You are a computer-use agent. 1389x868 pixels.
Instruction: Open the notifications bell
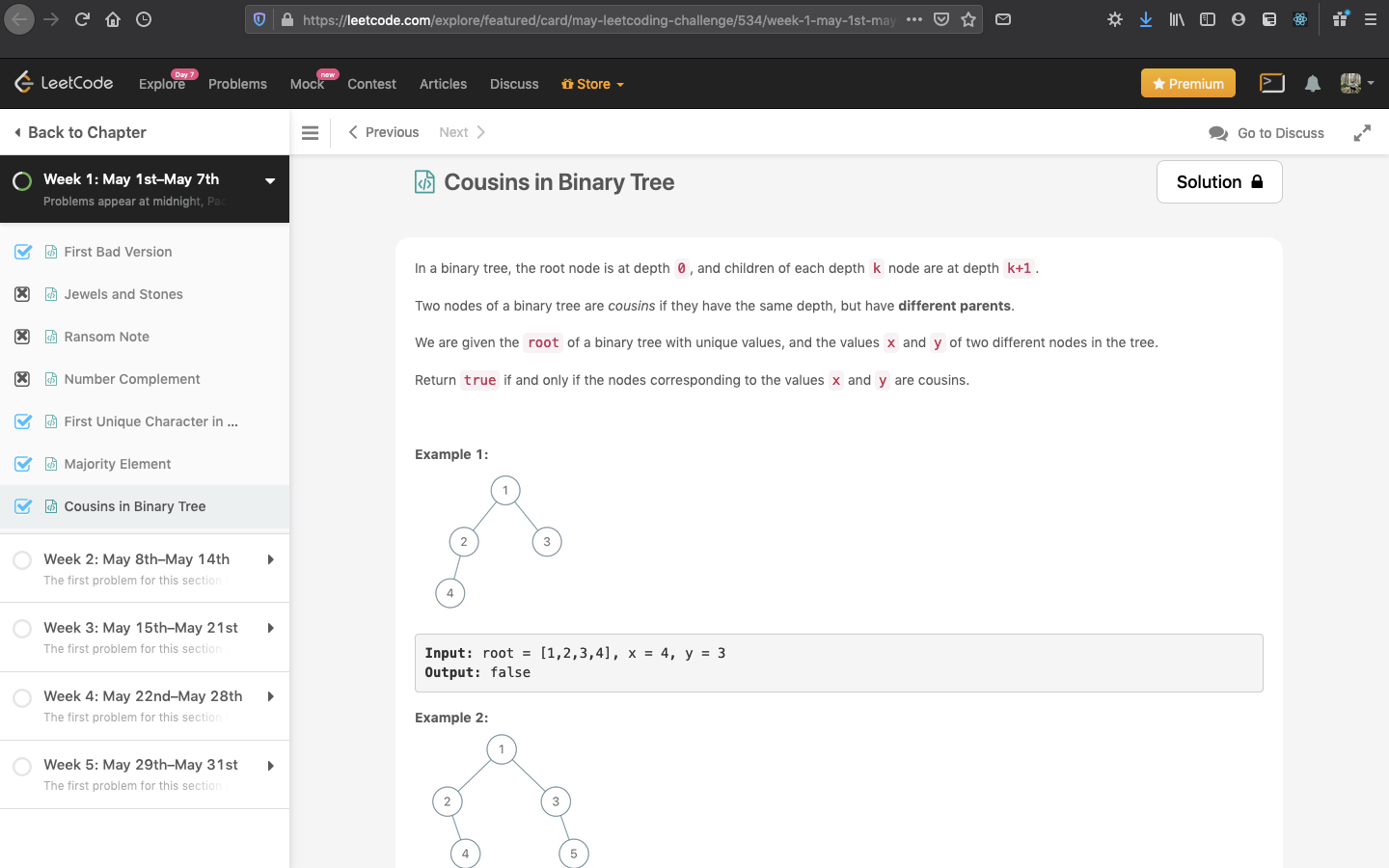1312,84
